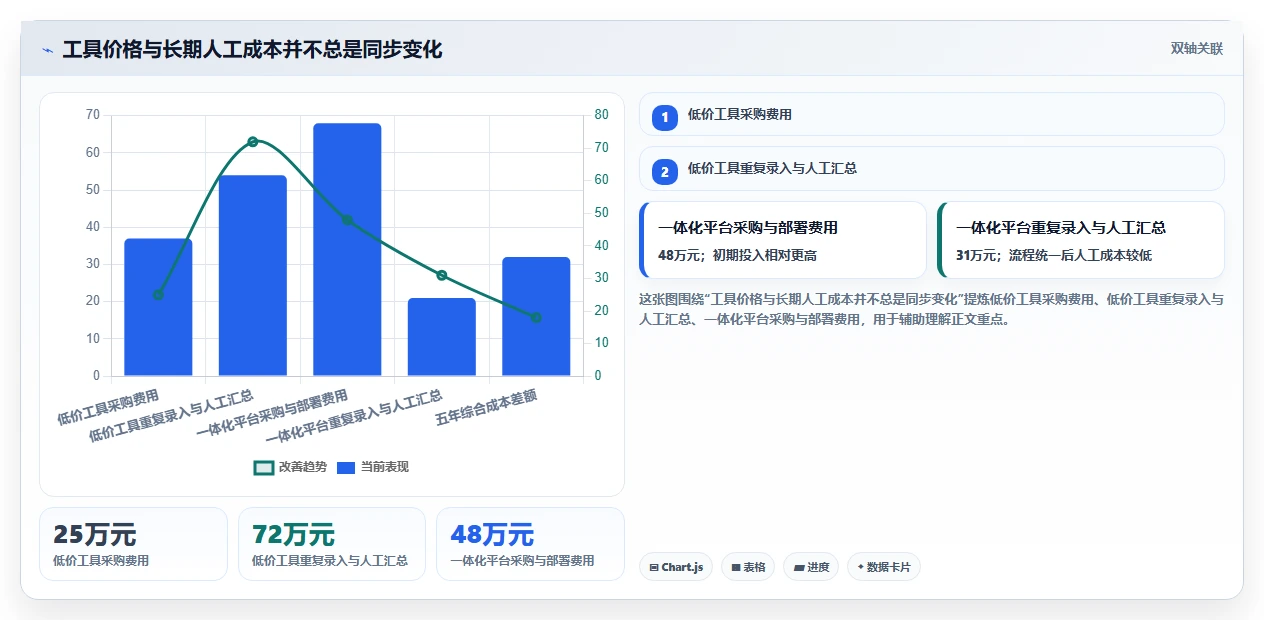Toggle the 改善趋势 legend entry
This screenshot has width=1264, height=620.
point(291,467)
